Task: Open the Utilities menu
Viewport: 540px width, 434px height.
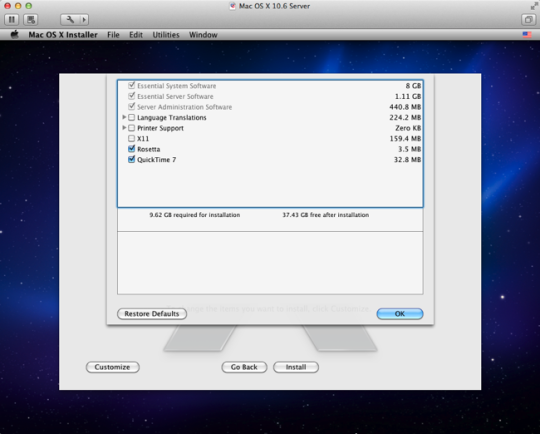Action: tap(166, 35)
